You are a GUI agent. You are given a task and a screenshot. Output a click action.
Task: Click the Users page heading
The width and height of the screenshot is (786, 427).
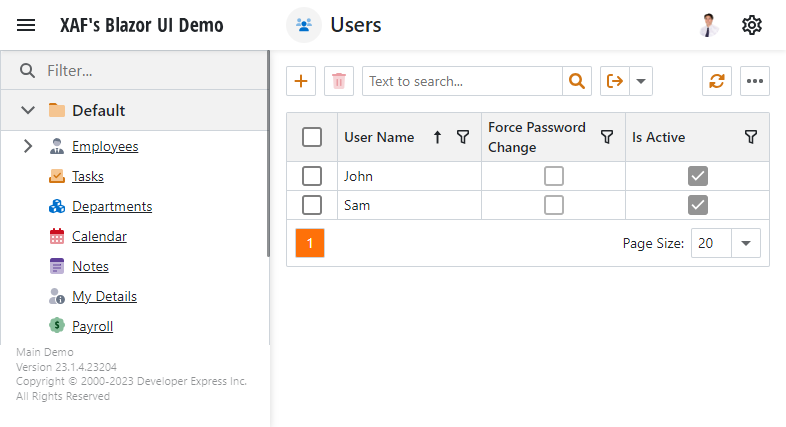[356, 25]
